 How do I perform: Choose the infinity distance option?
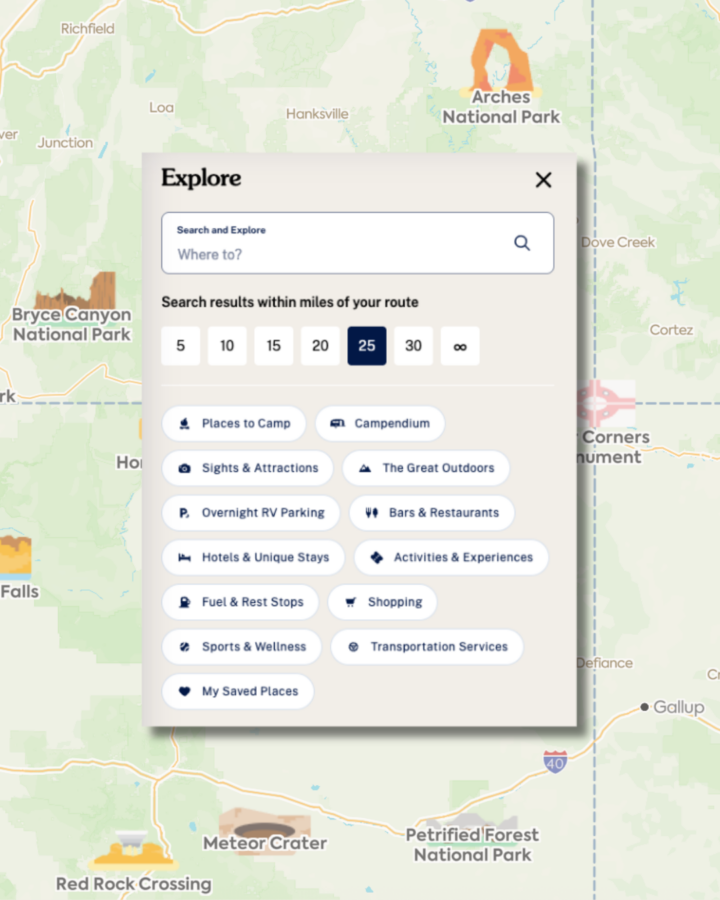(459, 346)
